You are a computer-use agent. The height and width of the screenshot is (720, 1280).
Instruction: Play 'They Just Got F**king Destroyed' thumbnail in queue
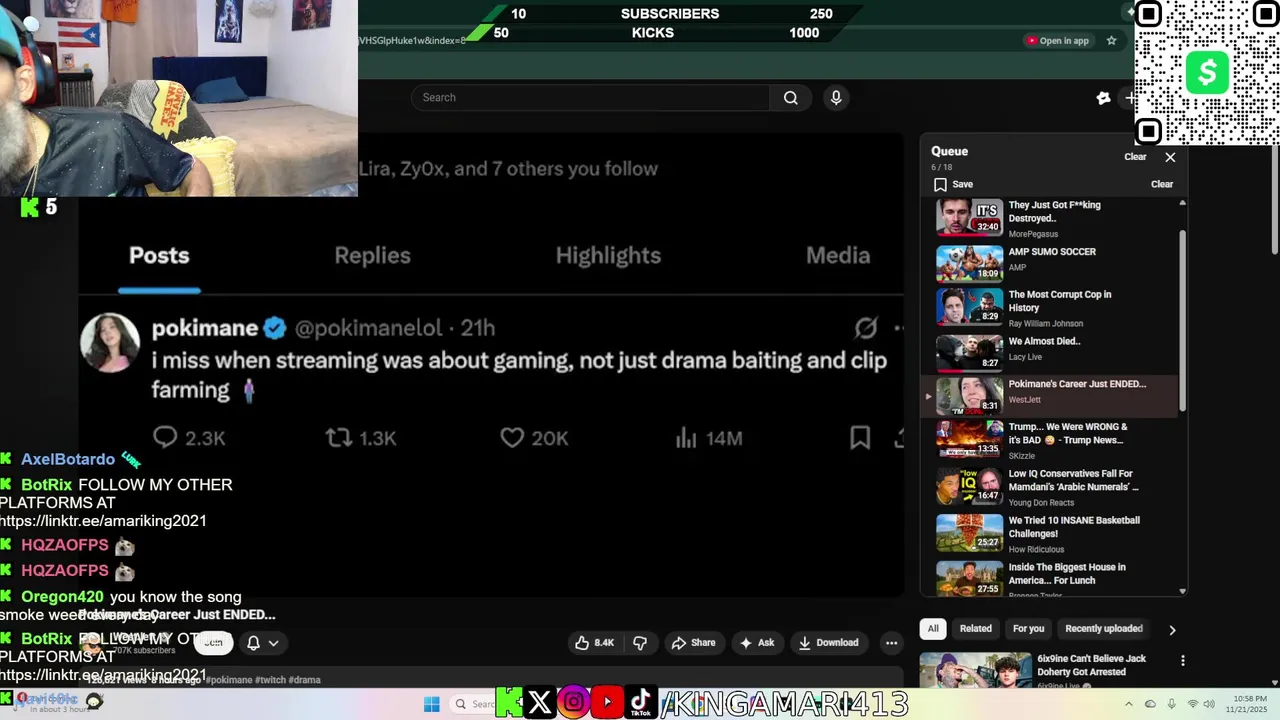pos(969,217)
